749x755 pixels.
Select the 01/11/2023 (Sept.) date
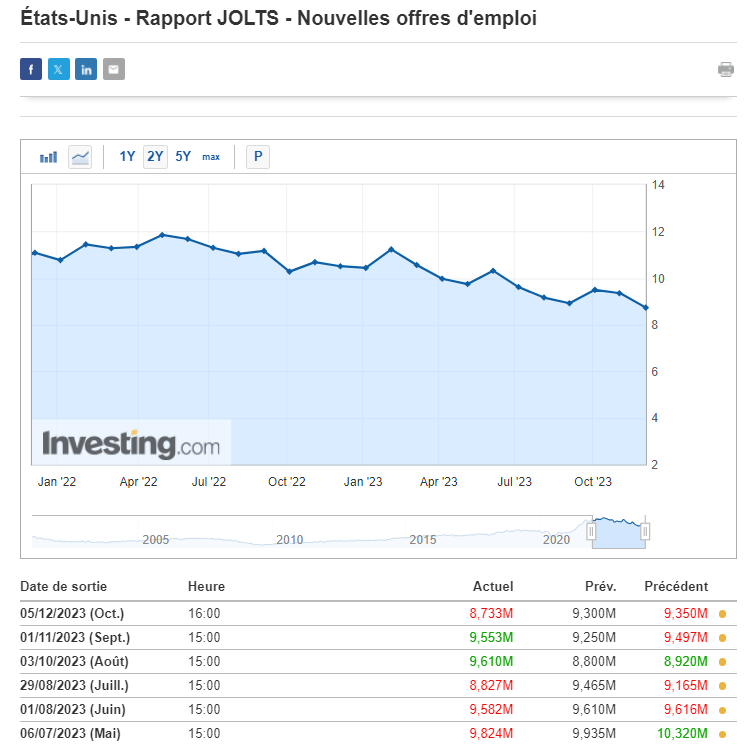(75, 638)
